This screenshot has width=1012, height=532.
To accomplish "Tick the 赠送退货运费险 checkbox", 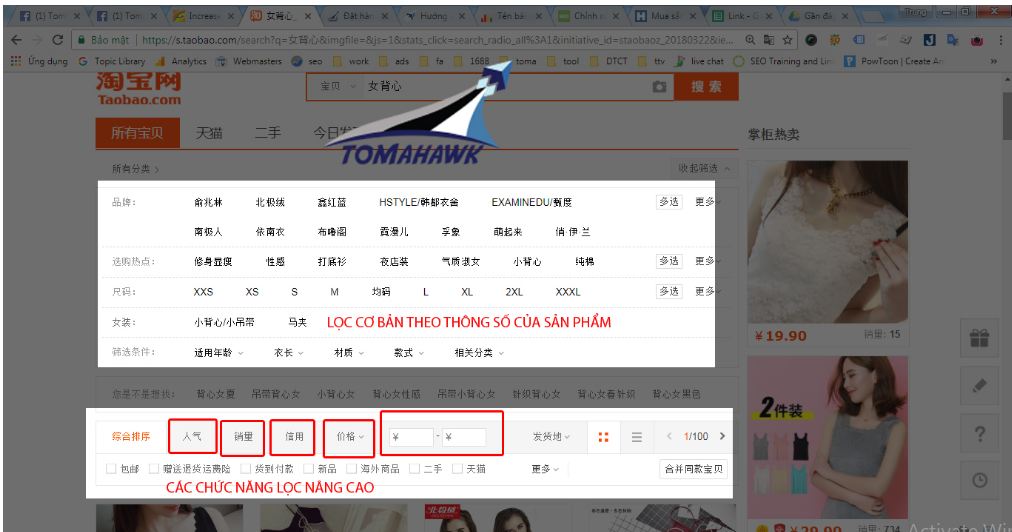I will coord(154,469).
